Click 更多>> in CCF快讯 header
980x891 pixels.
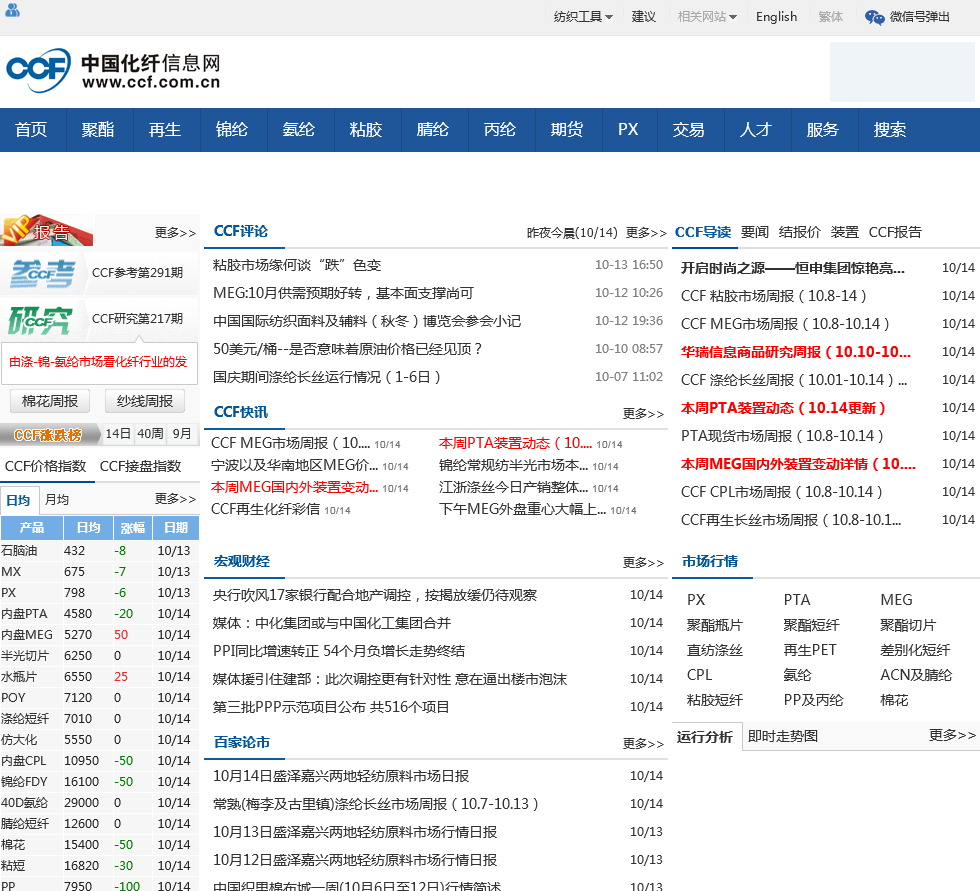(x=643, y=414)
